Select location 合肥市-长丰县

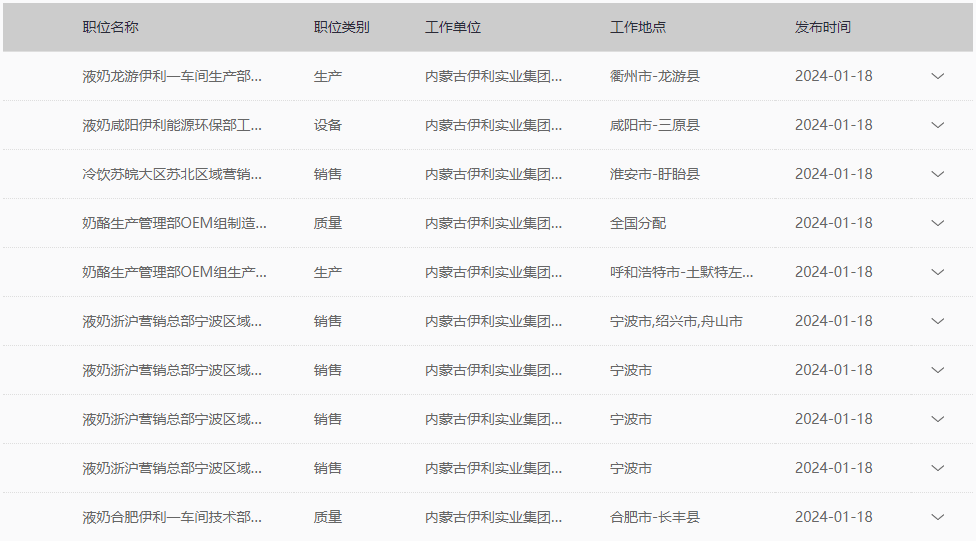tap(655, 517)
